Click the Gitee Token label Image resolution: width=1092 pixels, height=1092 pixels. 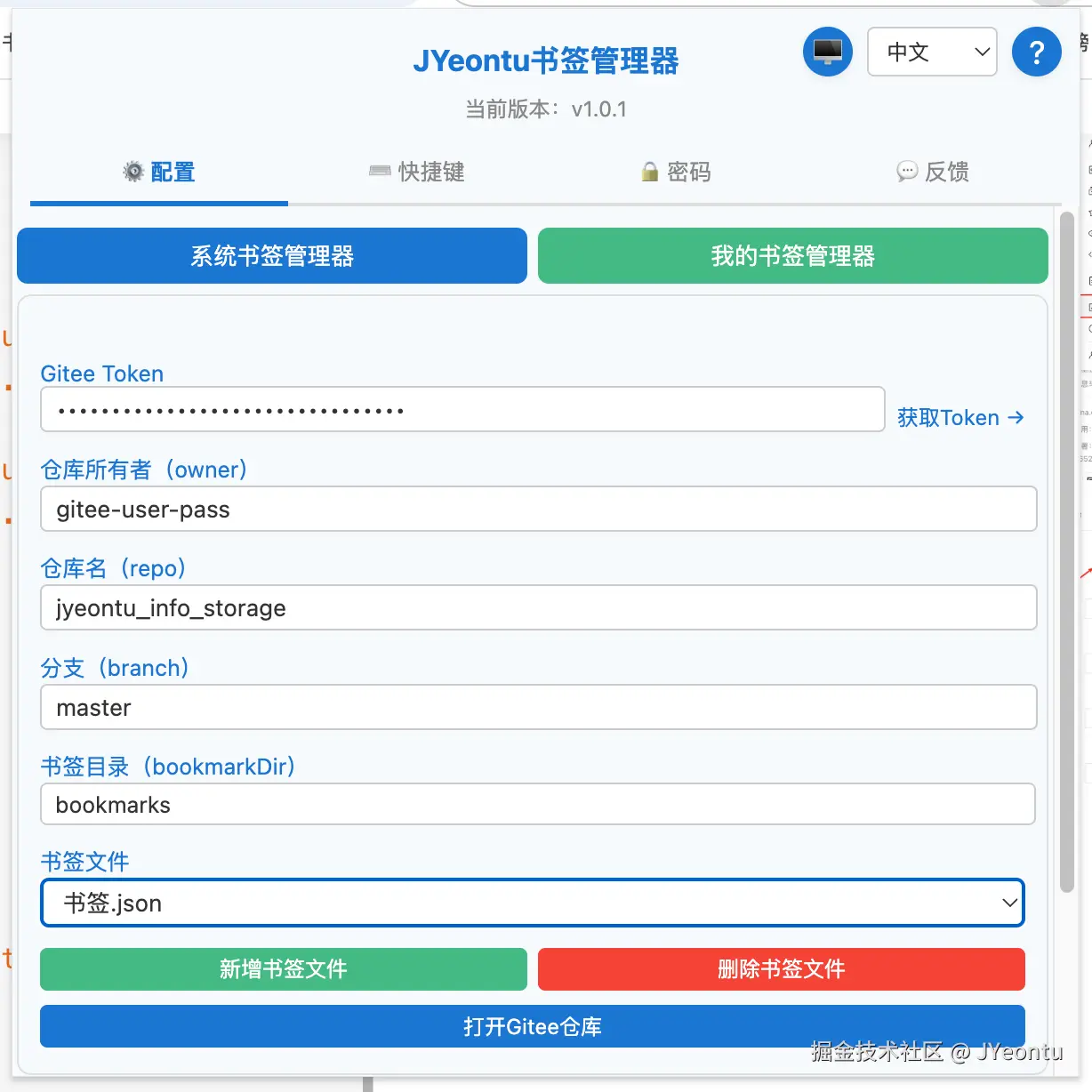102,373
